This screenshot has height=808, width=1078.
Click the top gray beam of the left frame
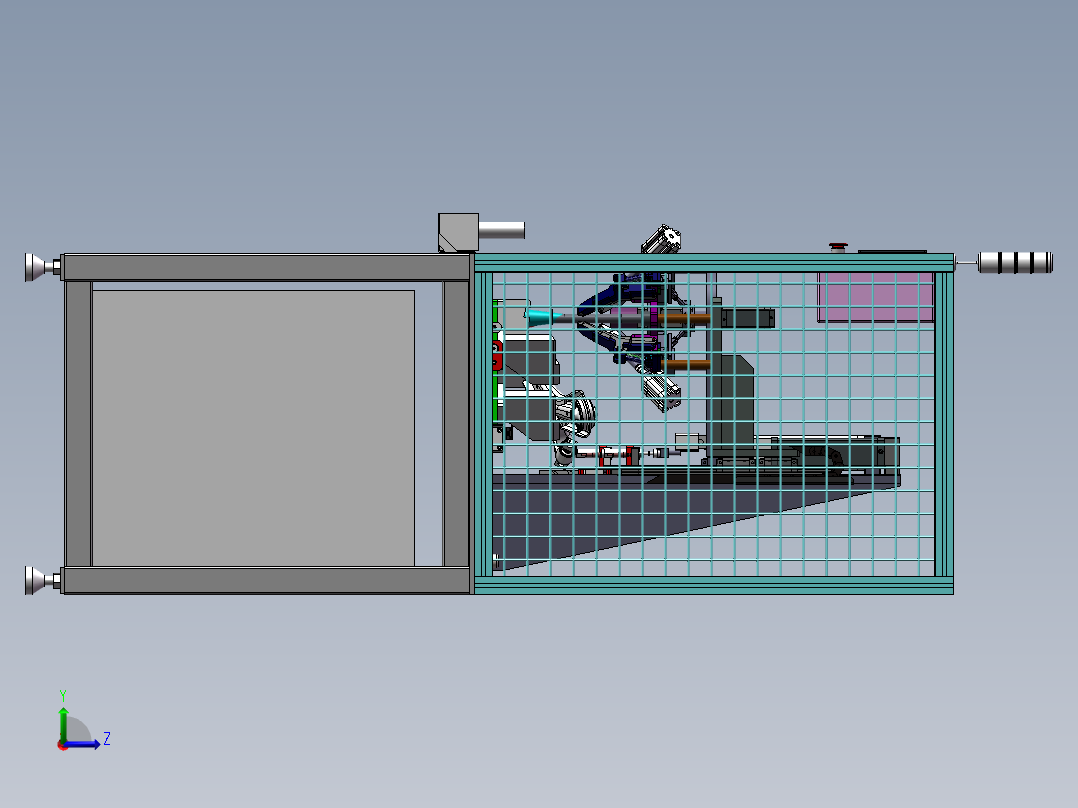click(x=267, y=267)
